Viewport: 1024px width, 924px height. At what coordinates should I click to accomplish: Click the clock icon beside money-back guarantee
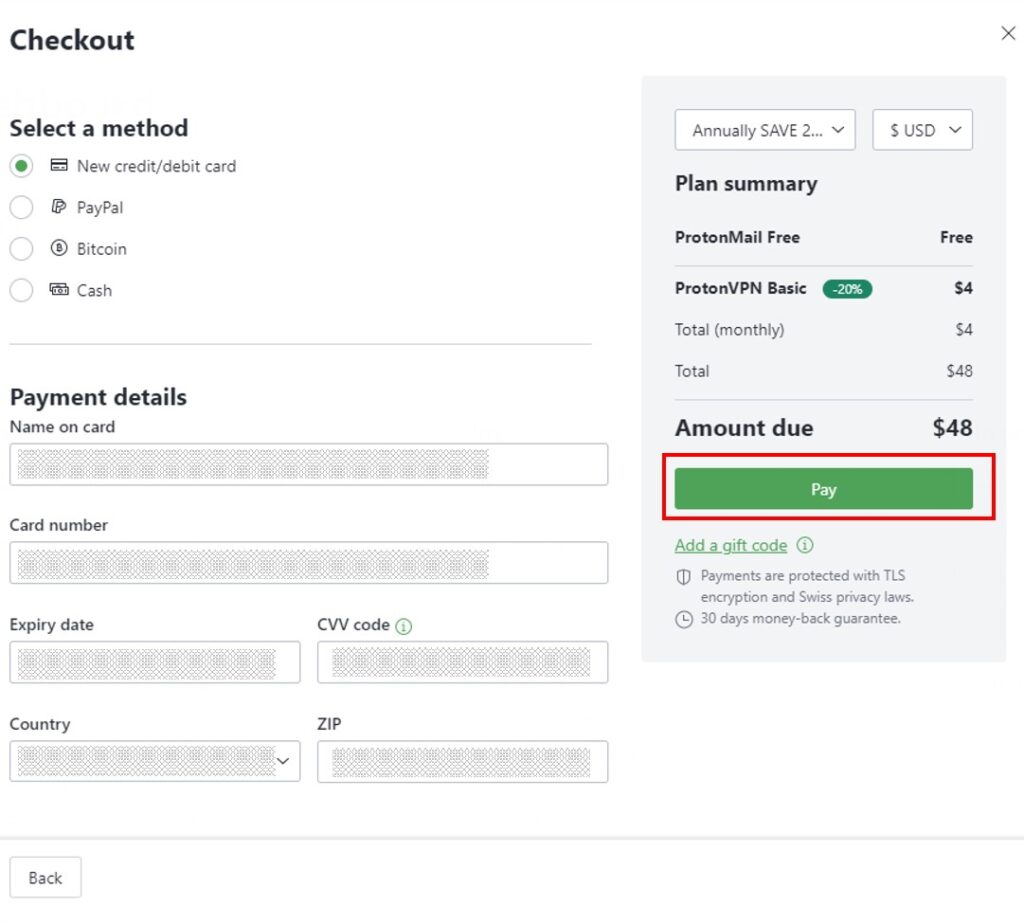684,619
